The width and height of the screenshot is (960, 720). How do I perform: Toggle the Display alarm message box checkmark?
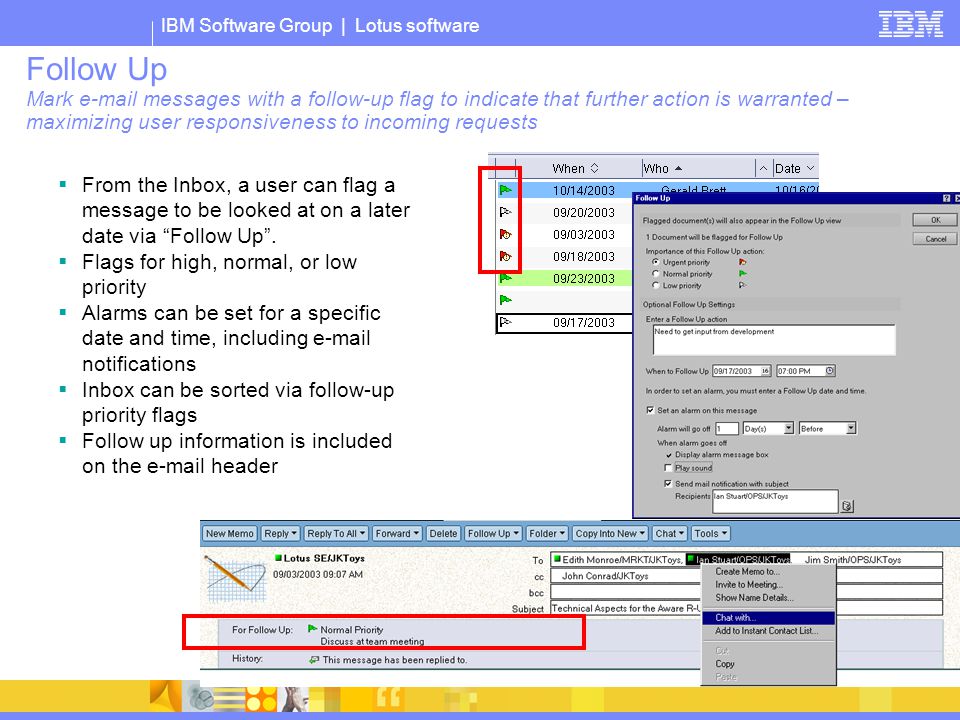669,455
